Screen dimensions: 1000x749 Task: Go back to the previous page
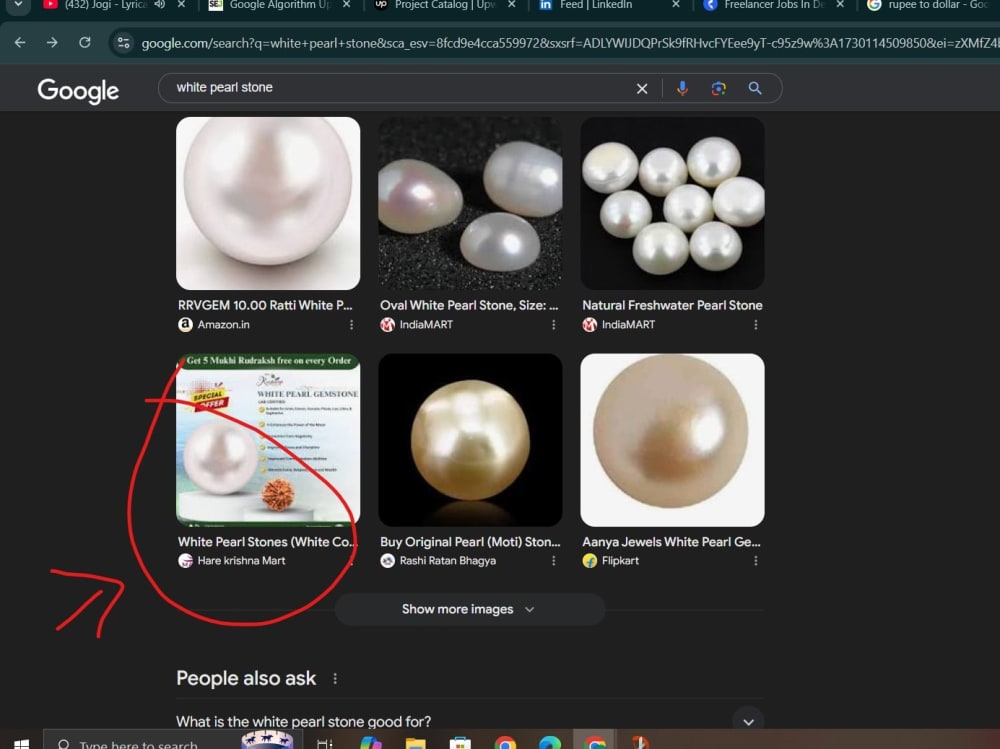[20, 43]
